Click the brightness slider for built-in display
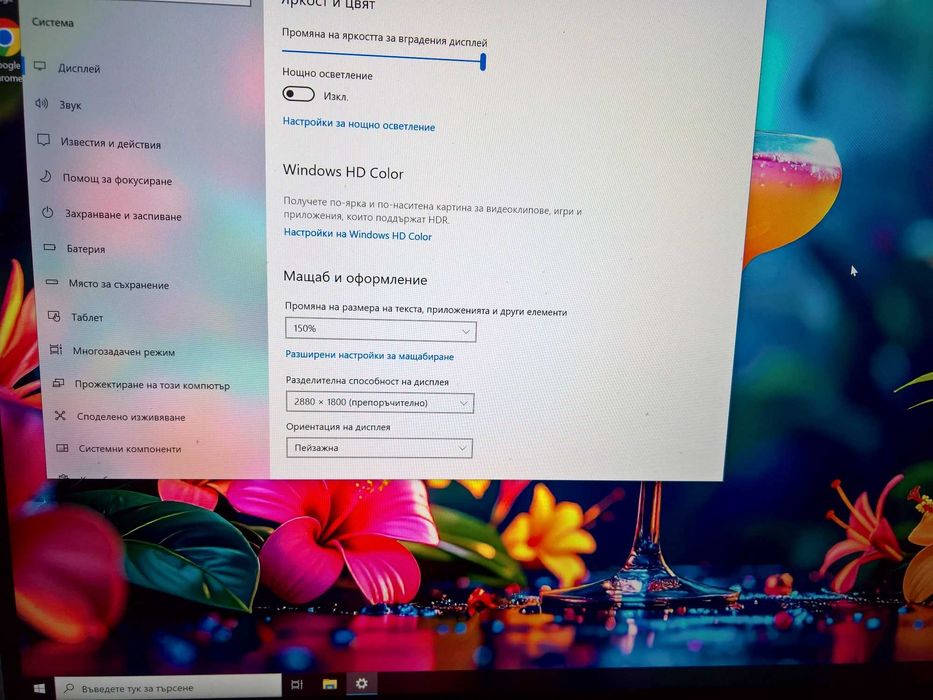This screenshot has height=700, width=933. (384, 57)
